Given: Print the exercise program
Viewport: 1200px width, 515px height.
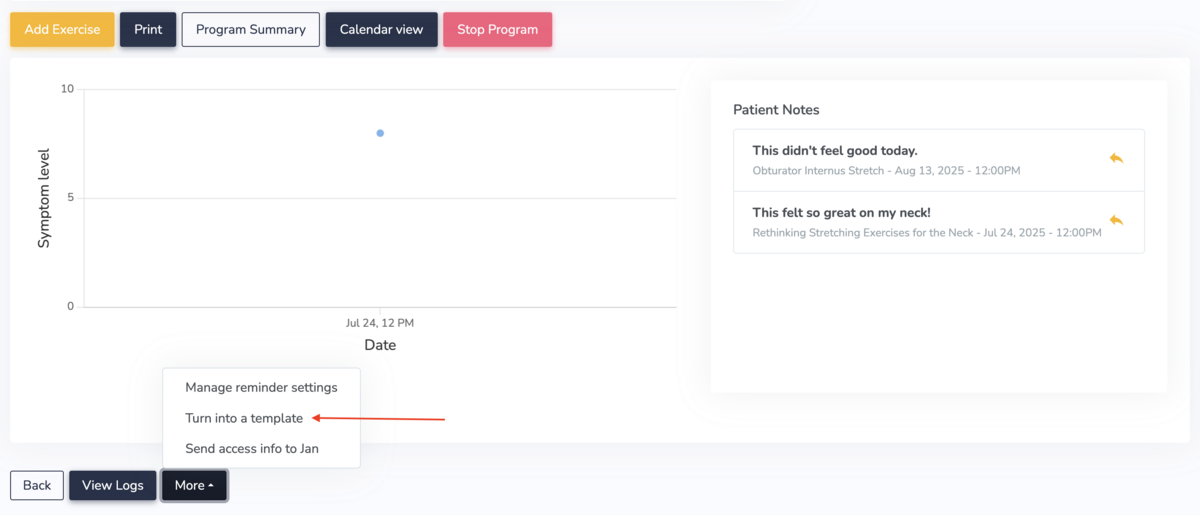Looking at the screenshot, I should [x=148, y=29].
